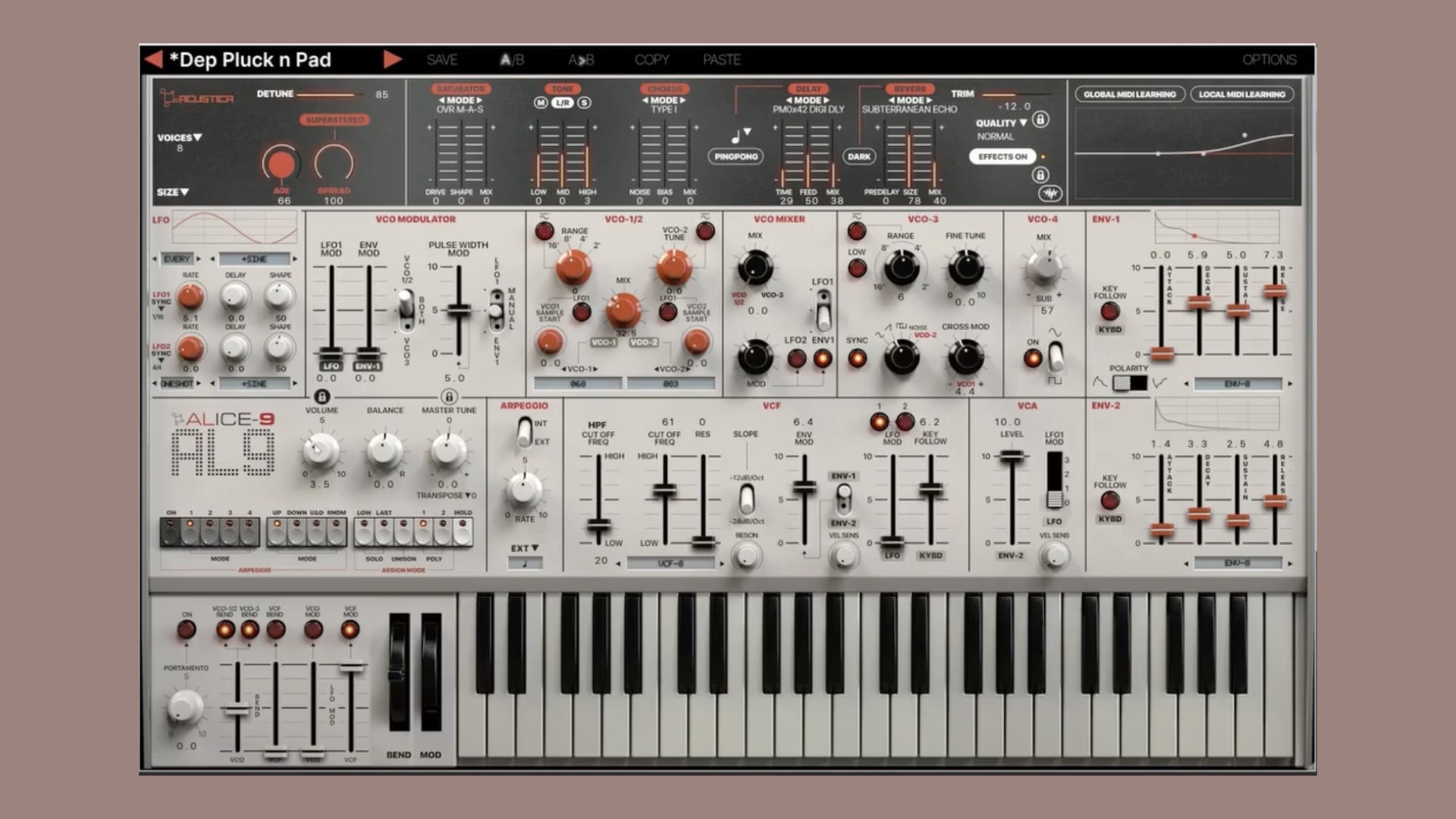Click the GLOBAL MIDI LEARNING button
This screenshot has height=819, width=1456.
tap(1129, 95)
